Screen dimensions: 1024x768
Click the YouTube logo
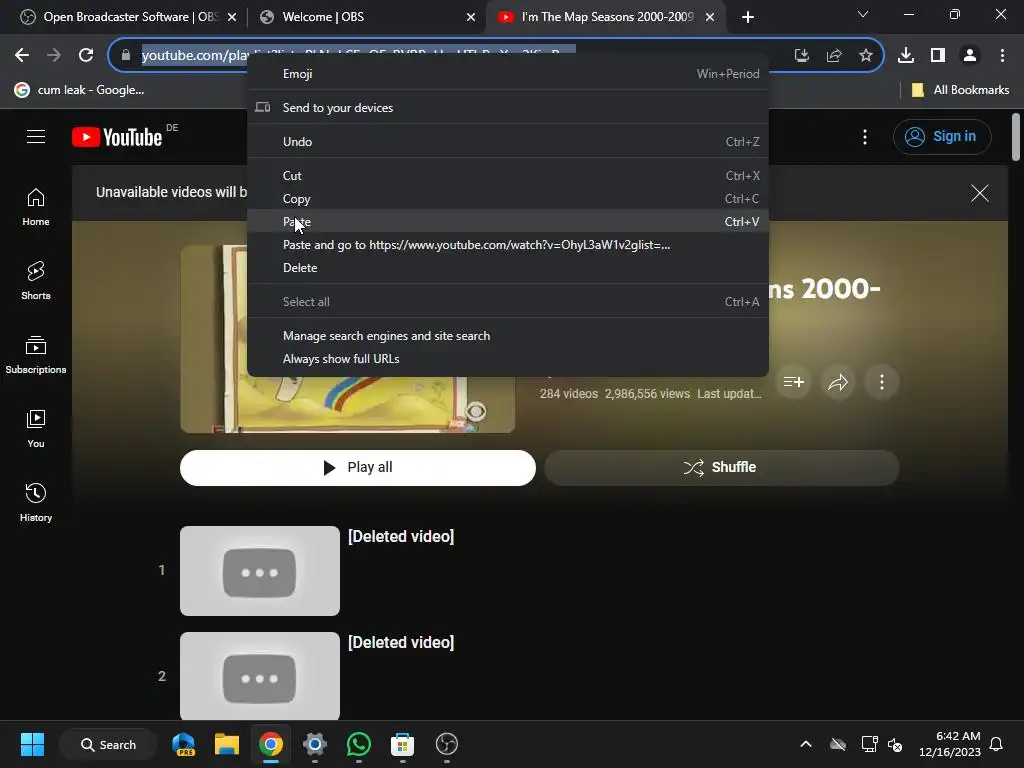coord(118,137)
